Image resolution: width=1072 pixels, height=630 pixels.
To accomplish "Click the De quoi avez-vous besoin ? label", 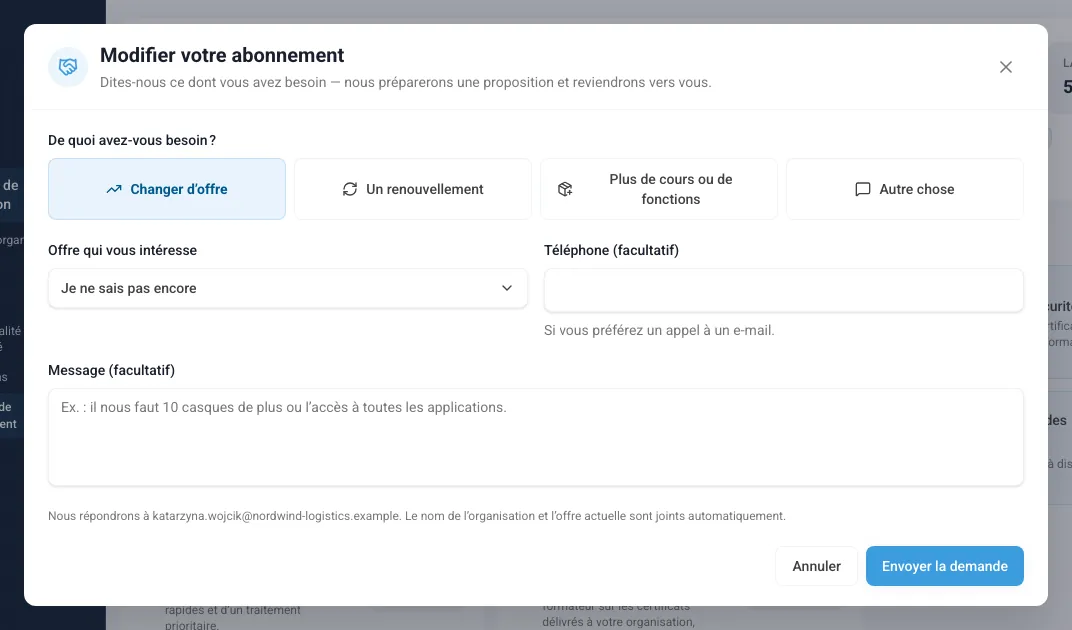I will tap(132, 140).
